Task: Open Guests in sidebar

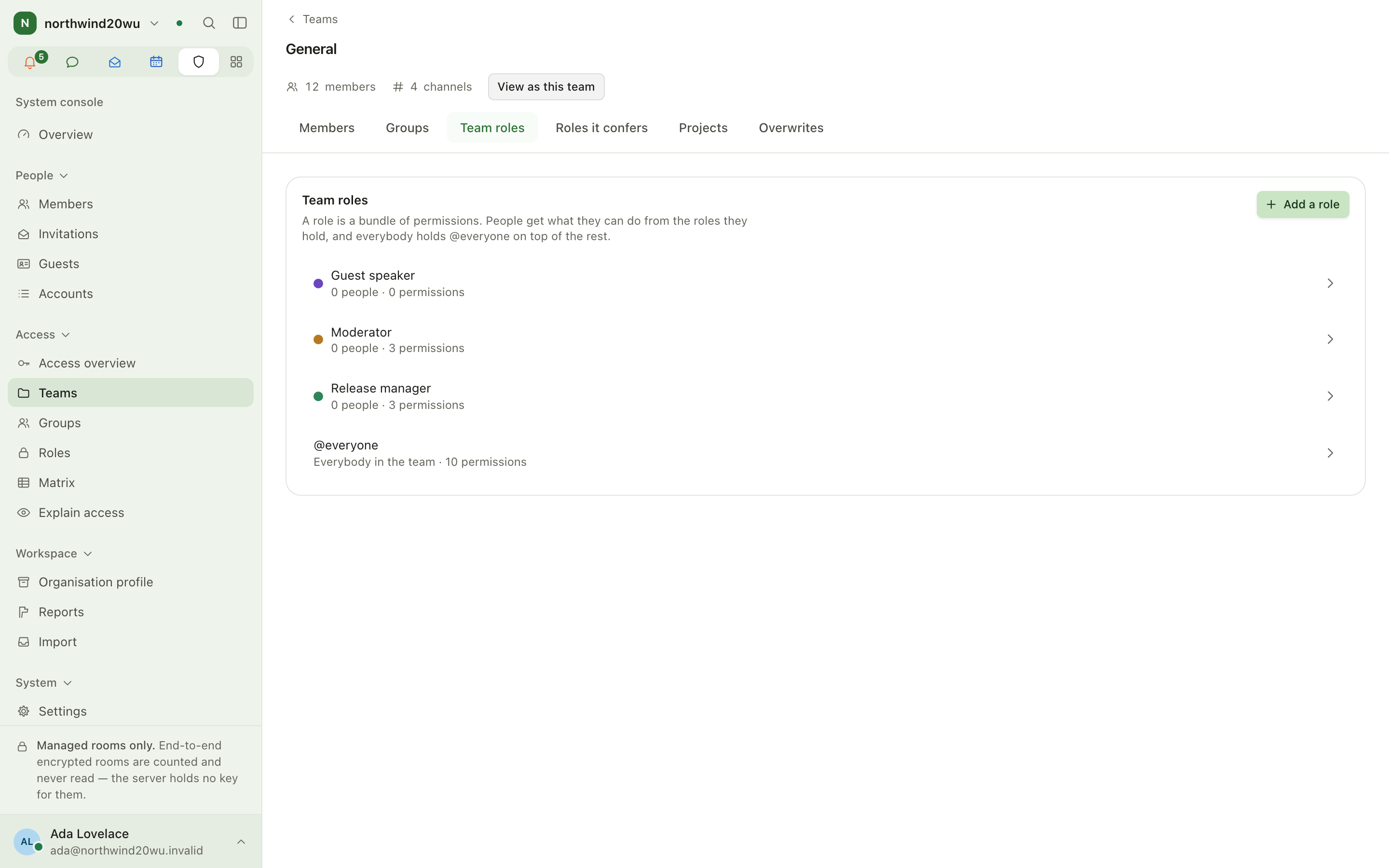Action: (131, 263)
